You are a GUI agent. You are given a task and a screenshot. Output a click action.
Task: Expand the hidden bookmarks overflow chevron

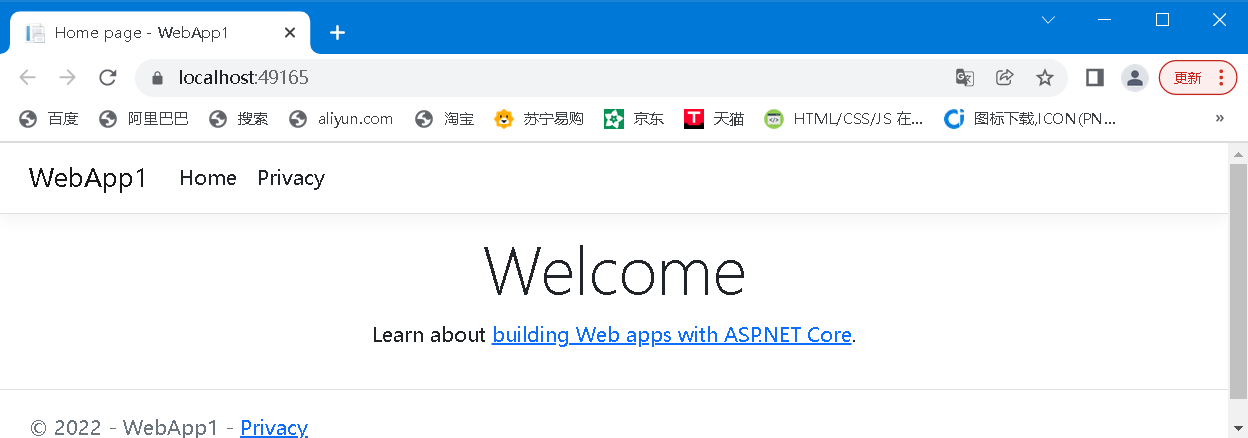coord(1219,119)
